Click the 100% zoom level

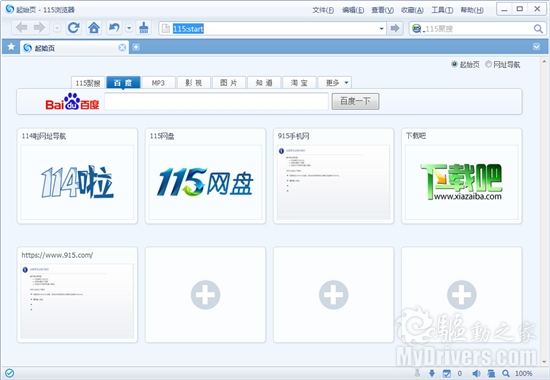(x=524, y=373)
